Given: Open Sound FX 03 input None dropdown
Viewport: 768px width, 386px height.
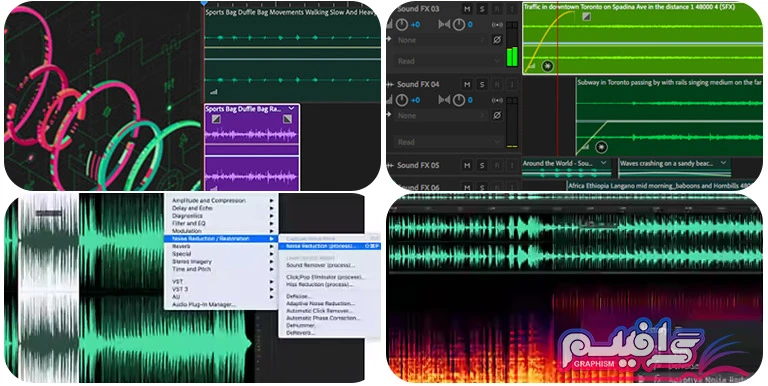Looking at the screenshot, I should [x=440, y=40].
